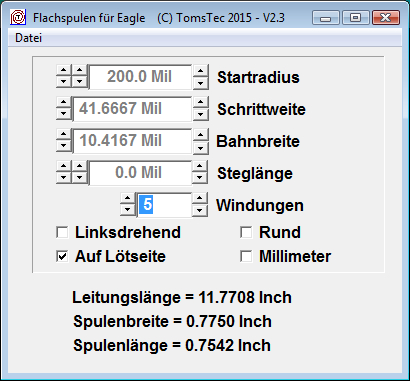Click the Spulenlänge = 0.7542 Inch text
This screenshot has height=382, width=411.
[172, 345]
